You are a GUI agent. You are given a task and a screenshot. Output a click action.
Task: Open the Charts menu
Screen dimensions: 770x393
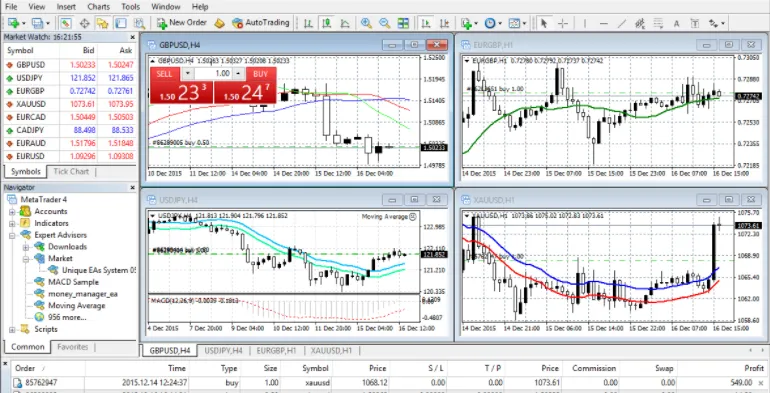99,7
